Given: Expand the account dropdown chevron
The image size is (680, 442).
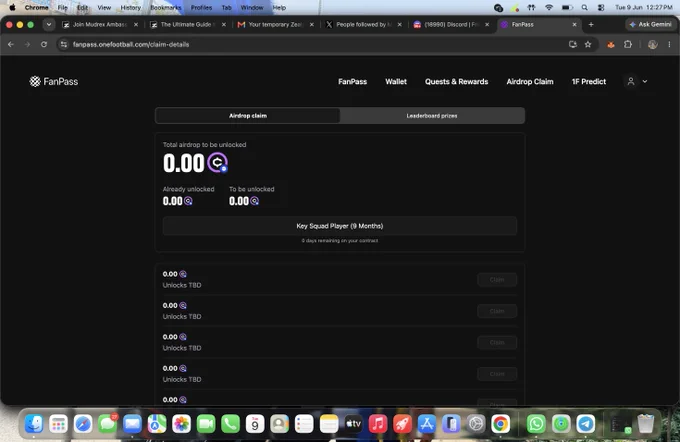Looking at the screenshot, I should point(645,82).
